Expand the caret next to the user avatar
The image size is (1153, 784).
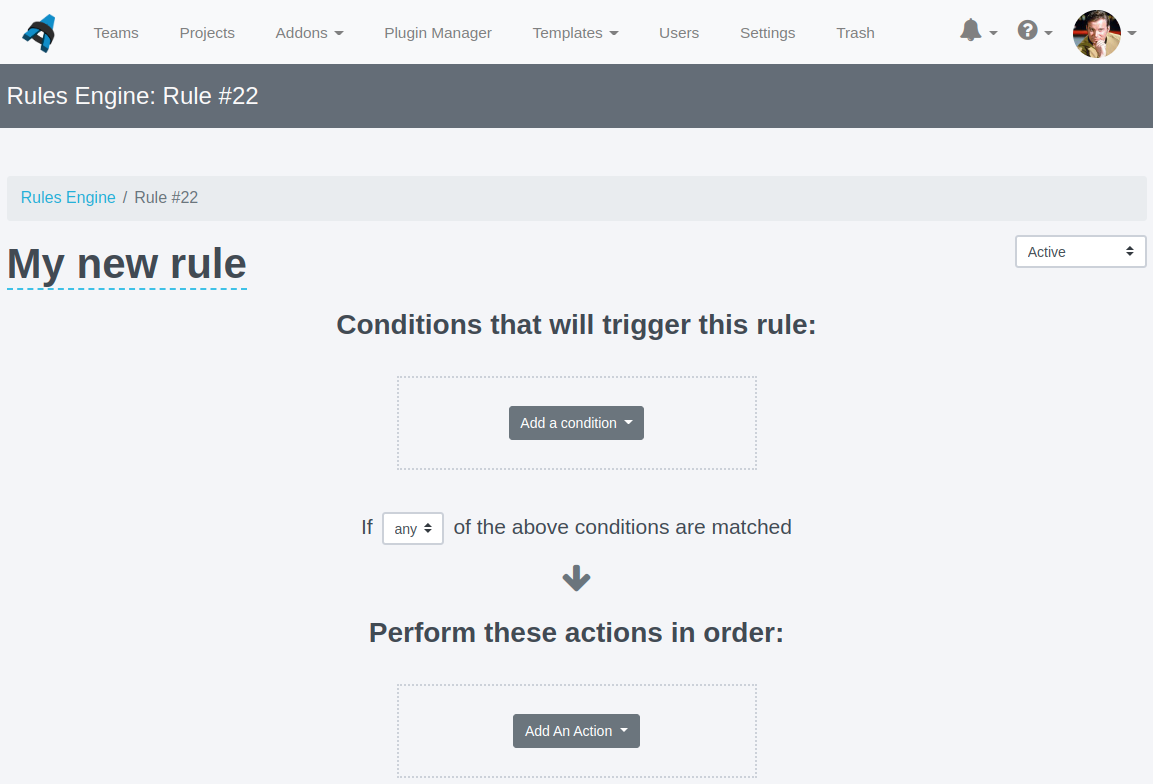click(1132, 33)
